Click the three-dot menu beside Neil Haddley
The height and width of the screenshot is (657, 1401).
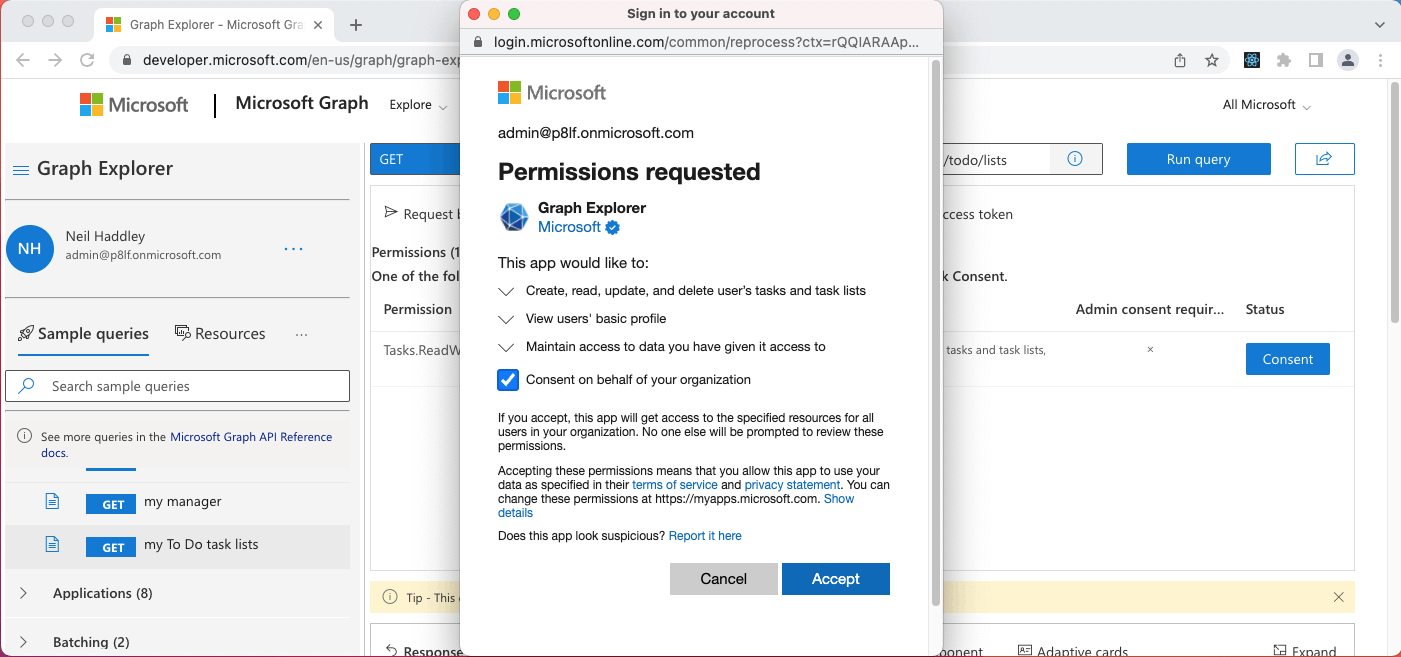(x=293, y=248)
